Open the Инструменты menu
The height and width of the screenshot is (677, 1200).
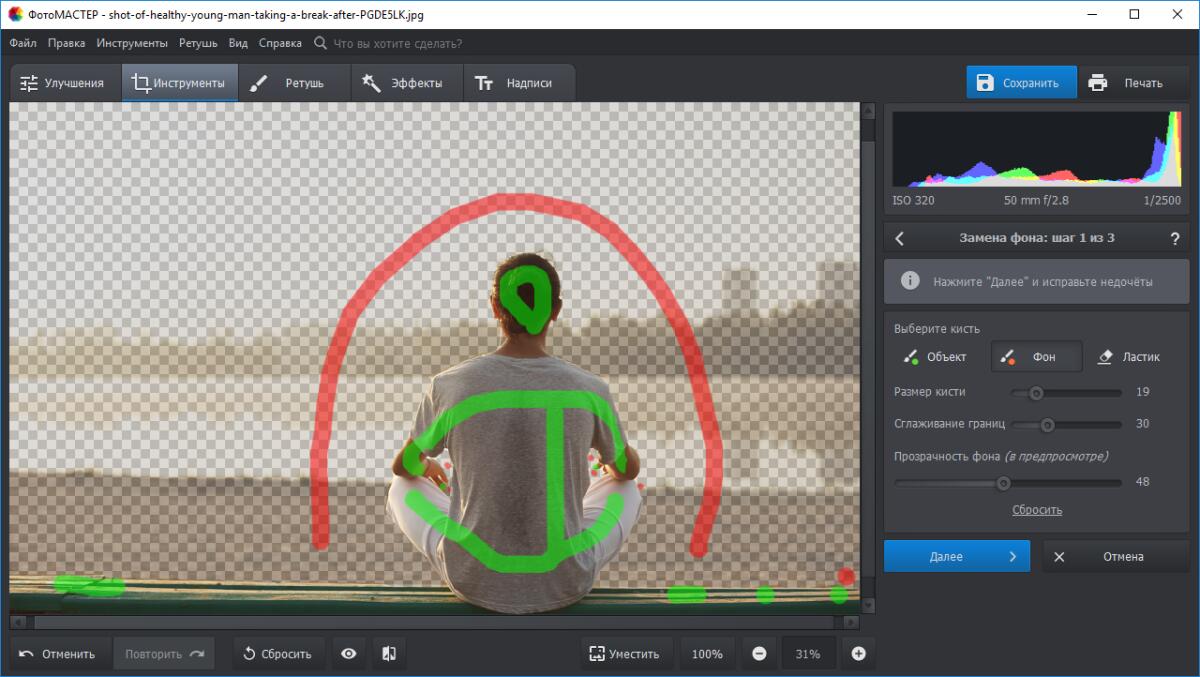(x=132, y=43)
